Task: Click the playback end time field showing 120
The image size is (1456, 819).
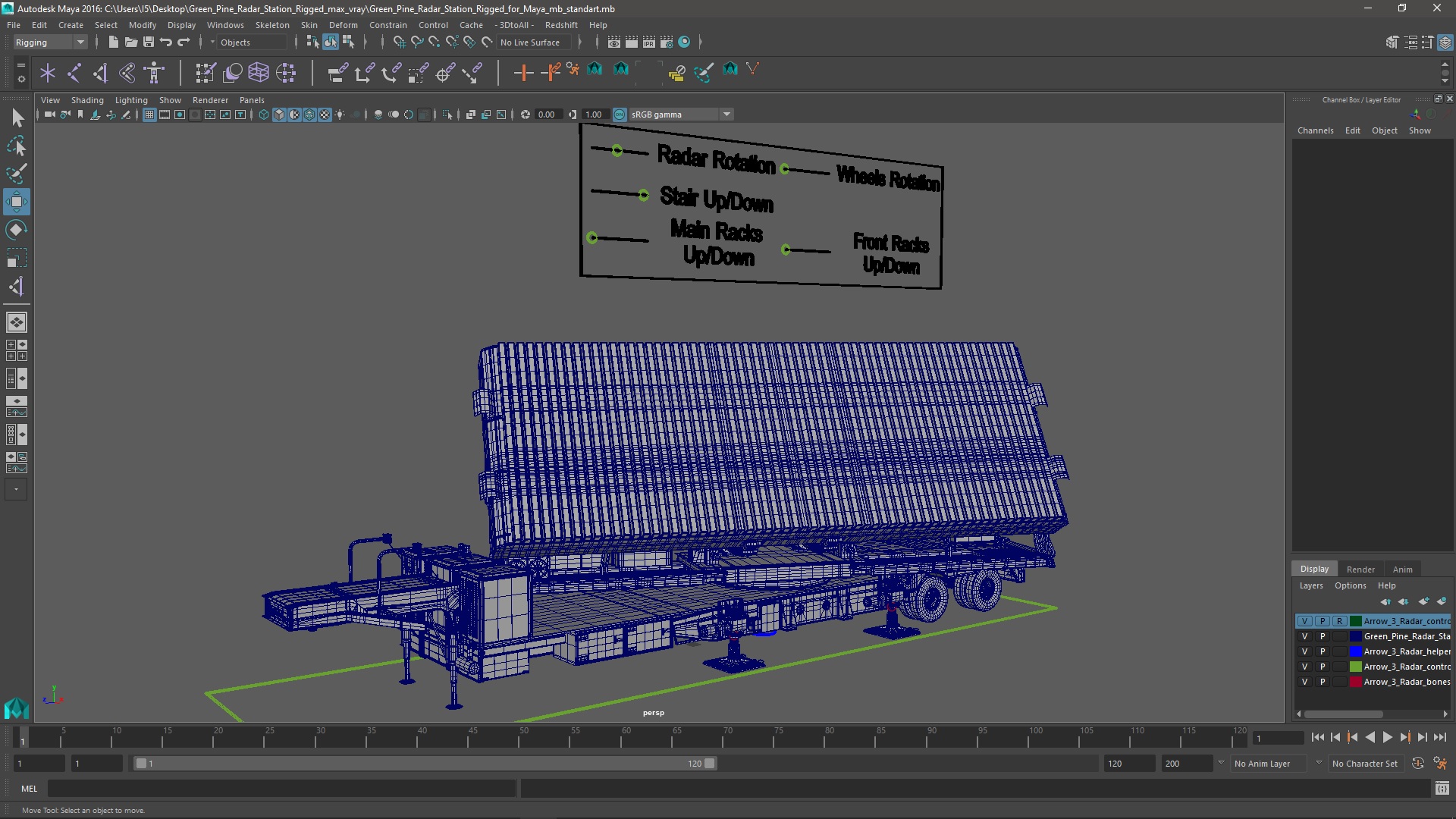Action: point(1128,764)
